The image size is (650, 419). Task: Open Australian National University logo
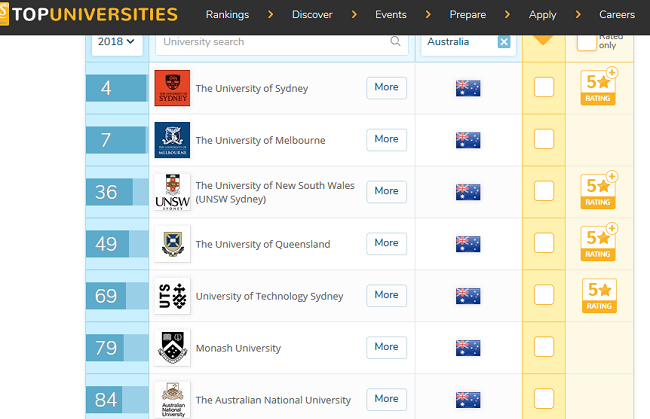pos(172,400)
